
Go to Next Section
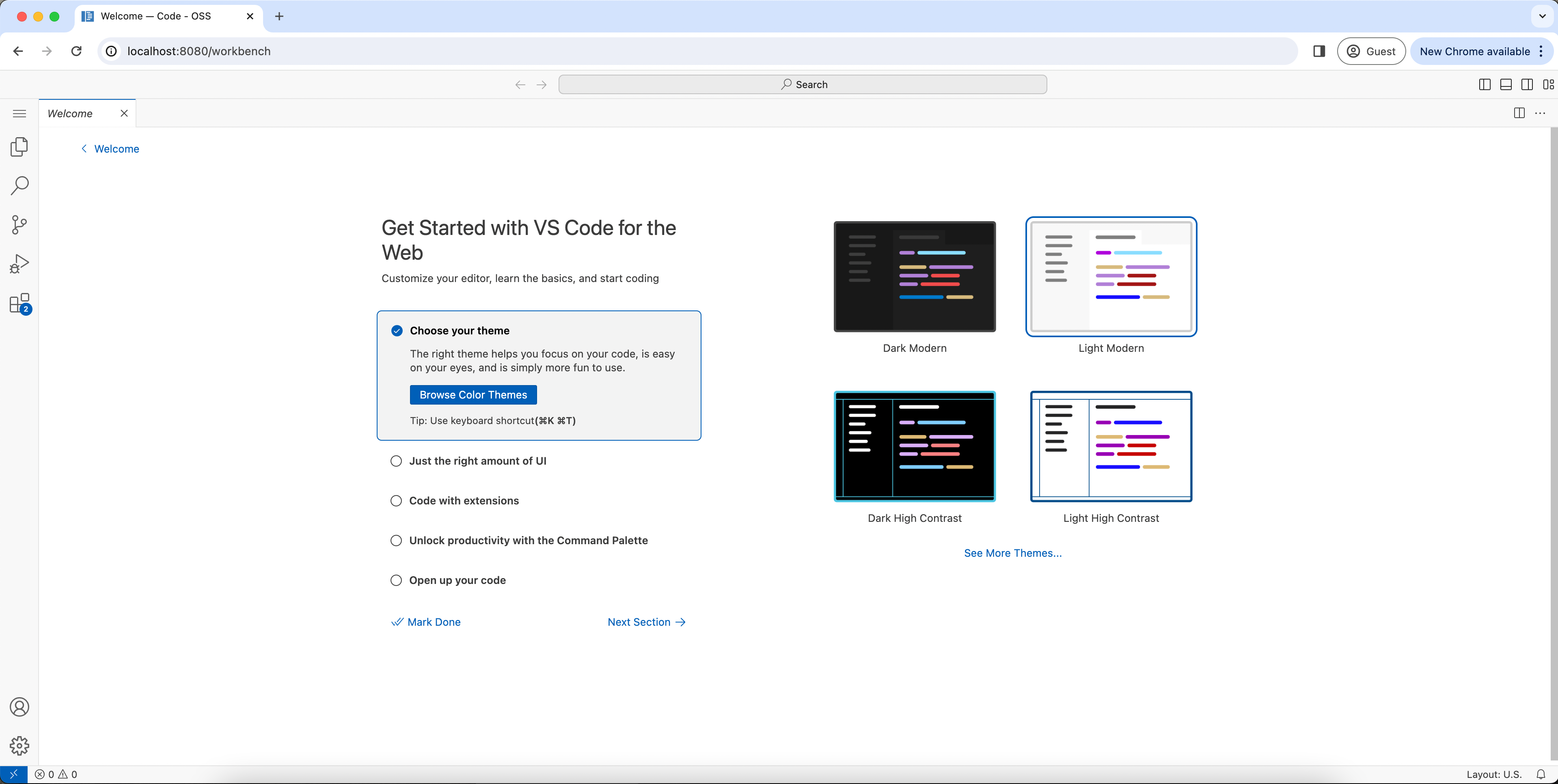pyautogui.click(x=646, y=622)
